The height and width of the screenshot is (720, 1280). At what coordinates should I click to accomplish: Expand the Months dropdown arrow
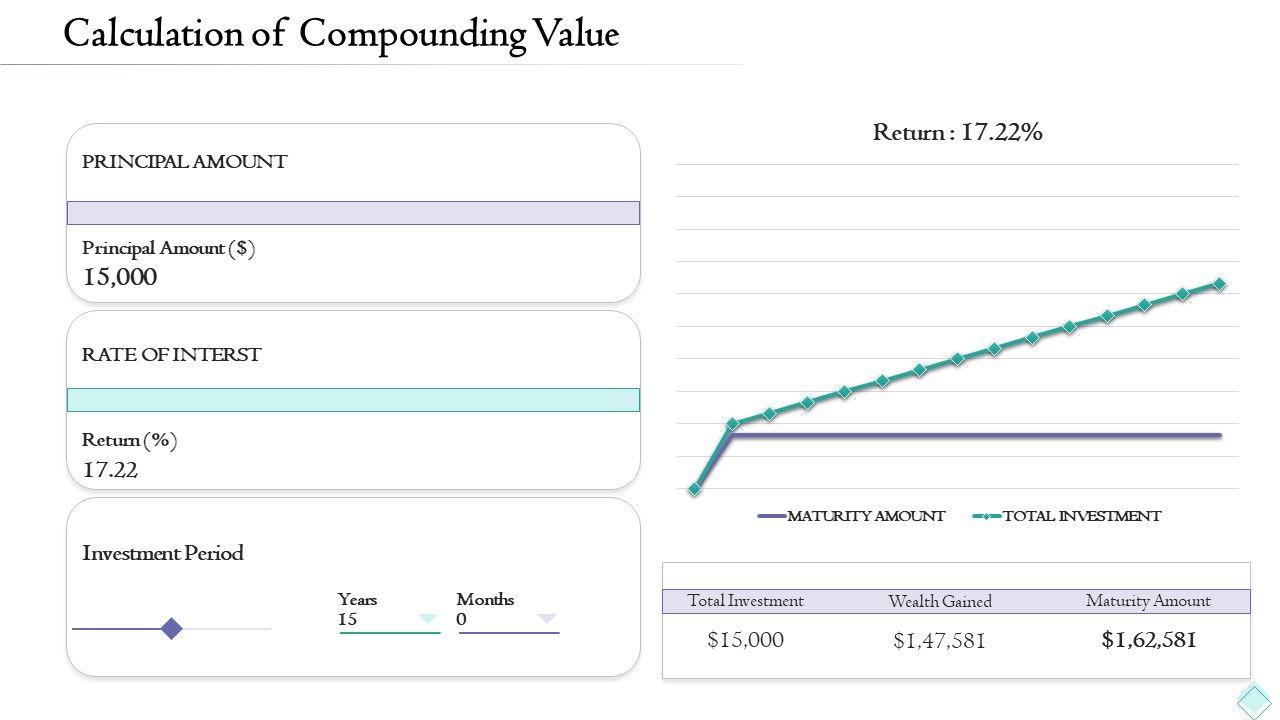coord(546,619)
